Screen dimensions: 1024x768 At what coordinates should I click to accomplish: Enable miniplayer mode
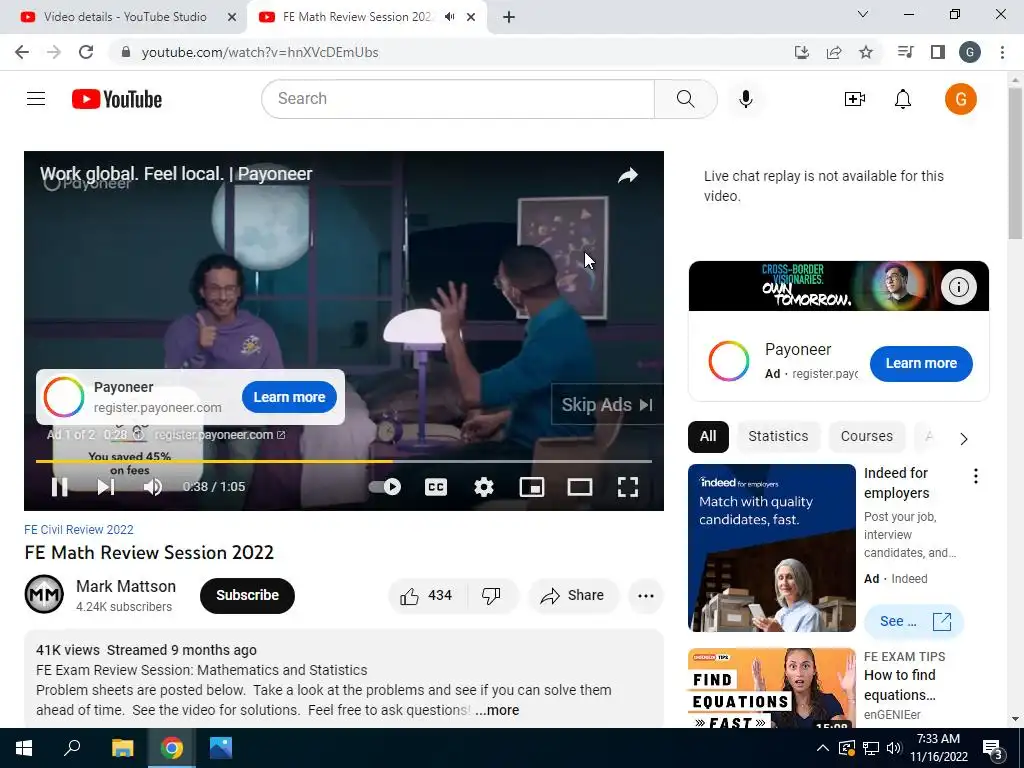(x=532, y=487)
